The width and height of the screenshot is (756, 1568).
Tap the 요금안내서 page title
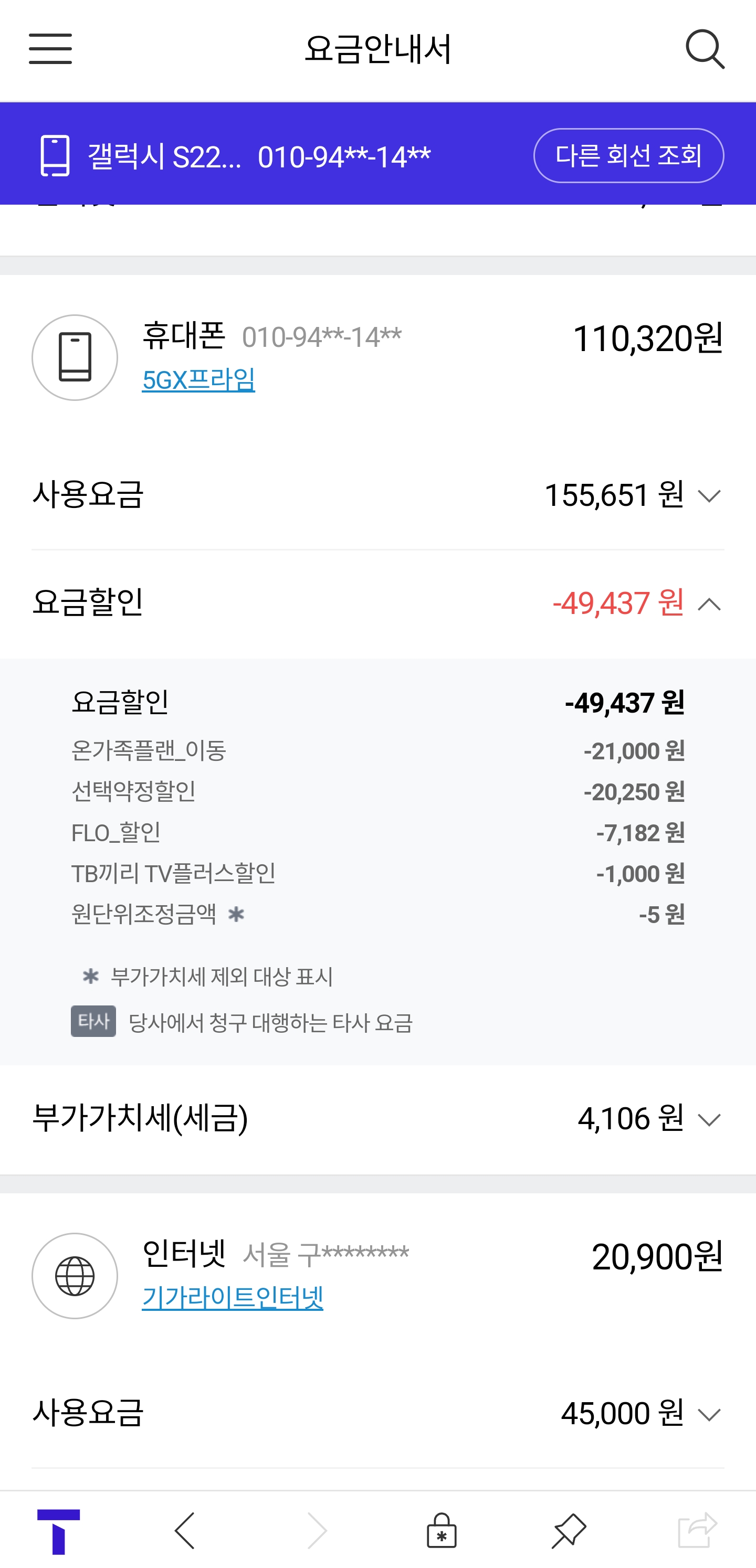(377, 49)
